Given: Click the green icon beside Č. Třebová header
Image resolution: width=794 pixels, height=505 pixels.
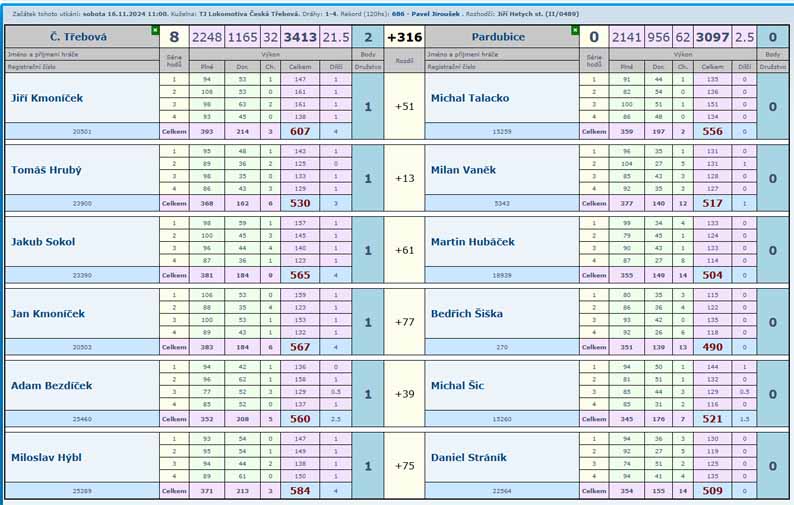Looking at the screenshot, I should pyautogui.click(x=155, y=31).
